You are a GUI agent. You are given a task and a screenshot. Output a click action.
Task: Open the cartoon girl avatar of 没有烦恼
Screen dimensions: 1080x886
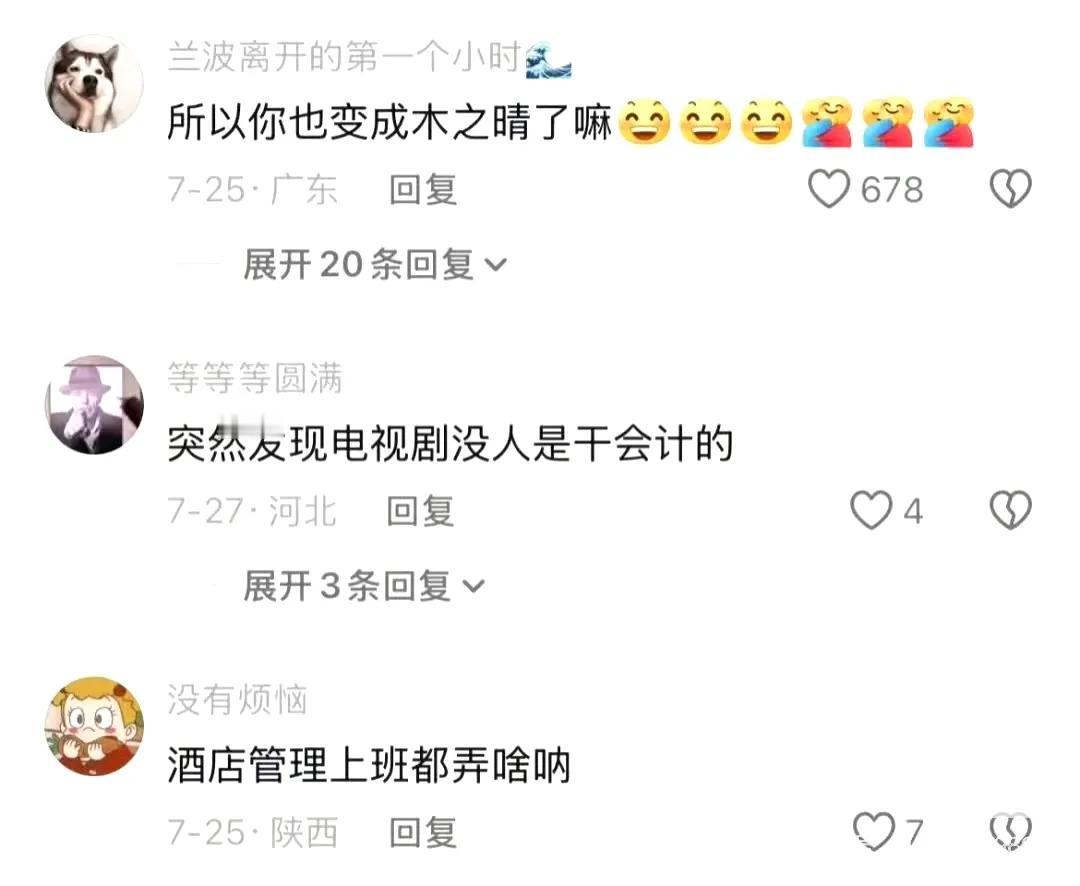[94, 726]
